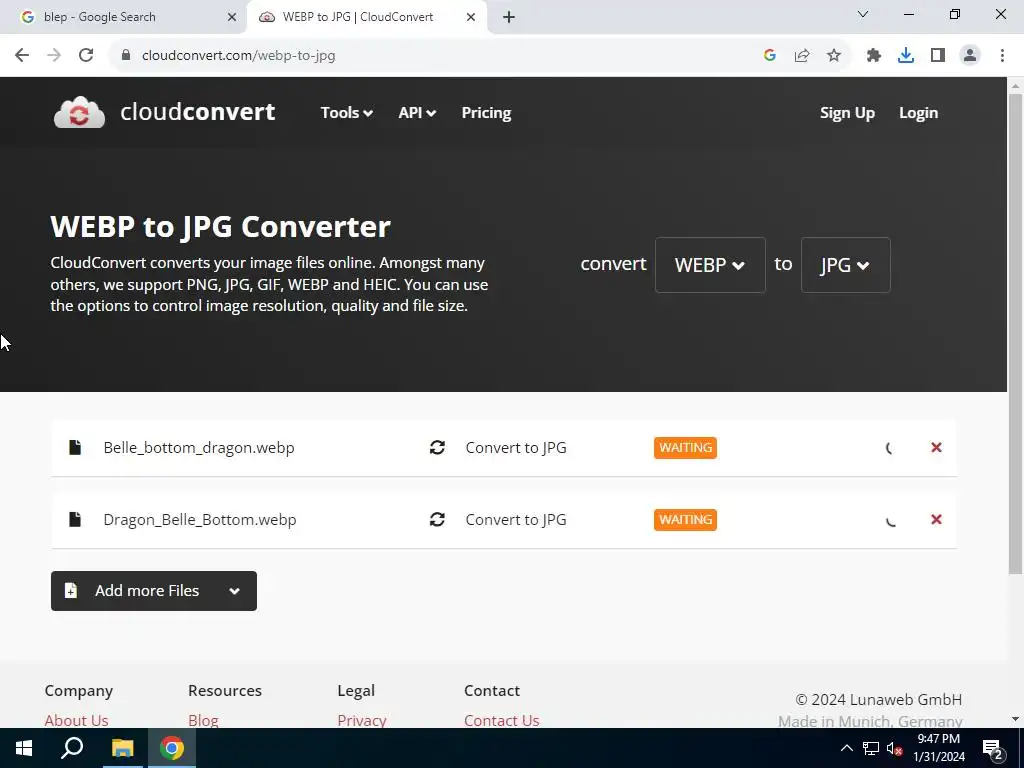Select the WEBP to JPG CloudConvert tab
The width and height of the screenshot is (1024, 768).
[x=366, y=17]
